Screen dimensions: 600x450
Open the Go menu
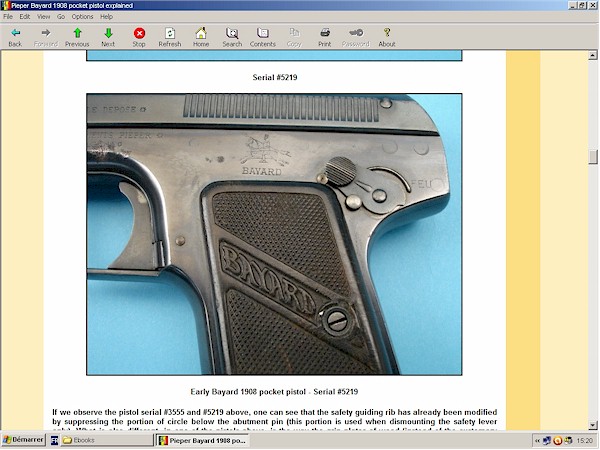(61, 16)
